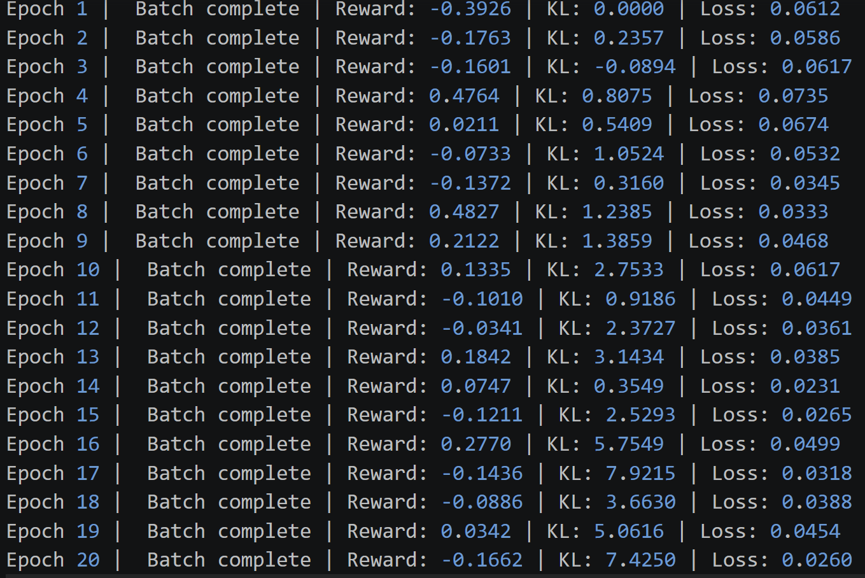
Task: Select the Loss value 0.0454
Action: [805, 531]
